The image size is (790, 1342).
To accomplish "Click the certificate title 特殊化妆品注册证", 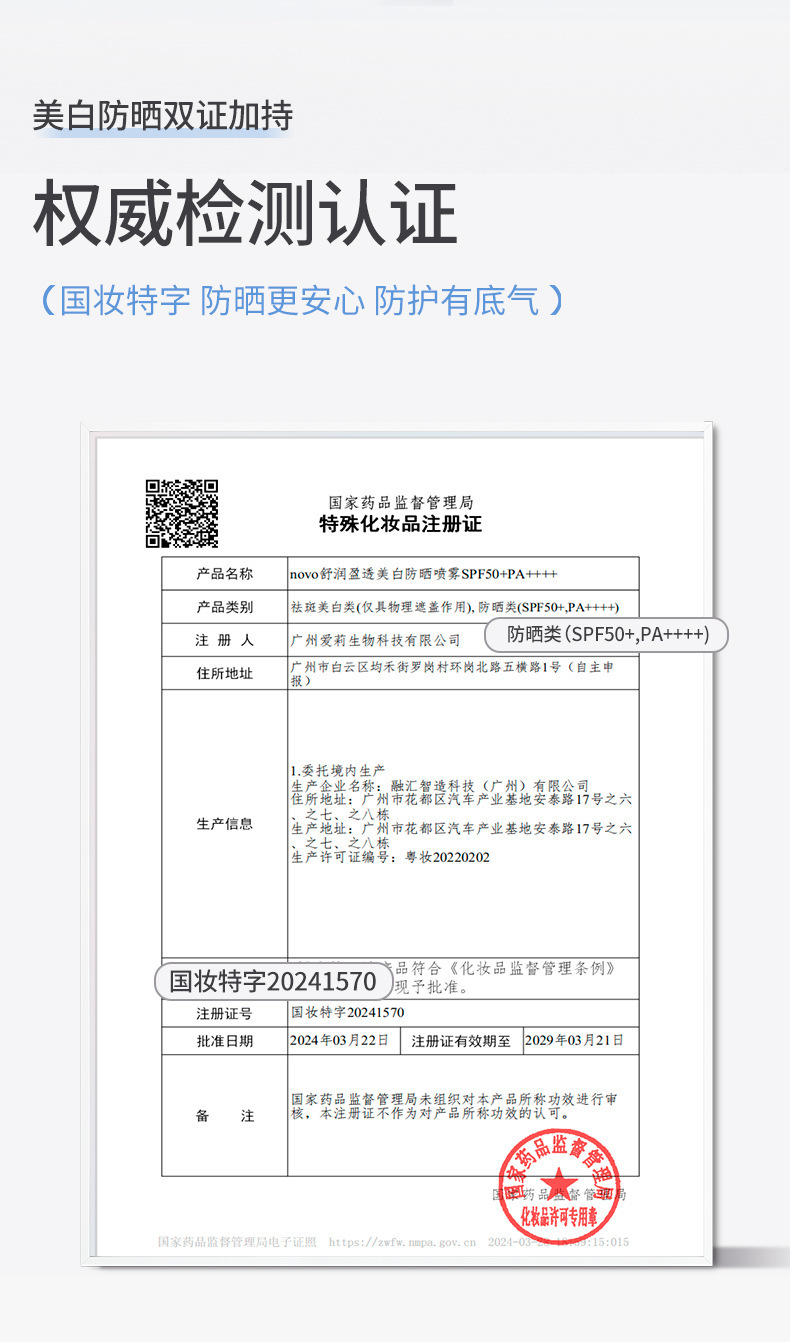I will tap(400, 524).
